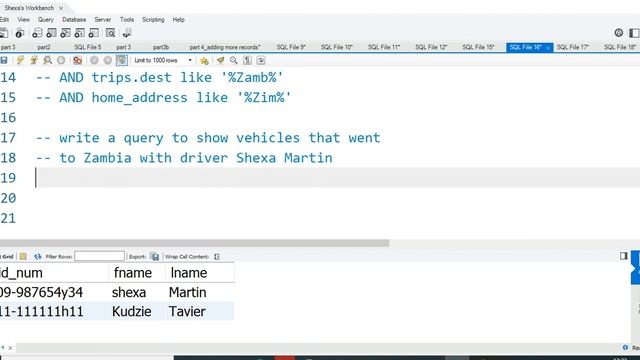Open the search table data tool
The image size is (640, 360).
pyautogui.click(x=111, y=33)
